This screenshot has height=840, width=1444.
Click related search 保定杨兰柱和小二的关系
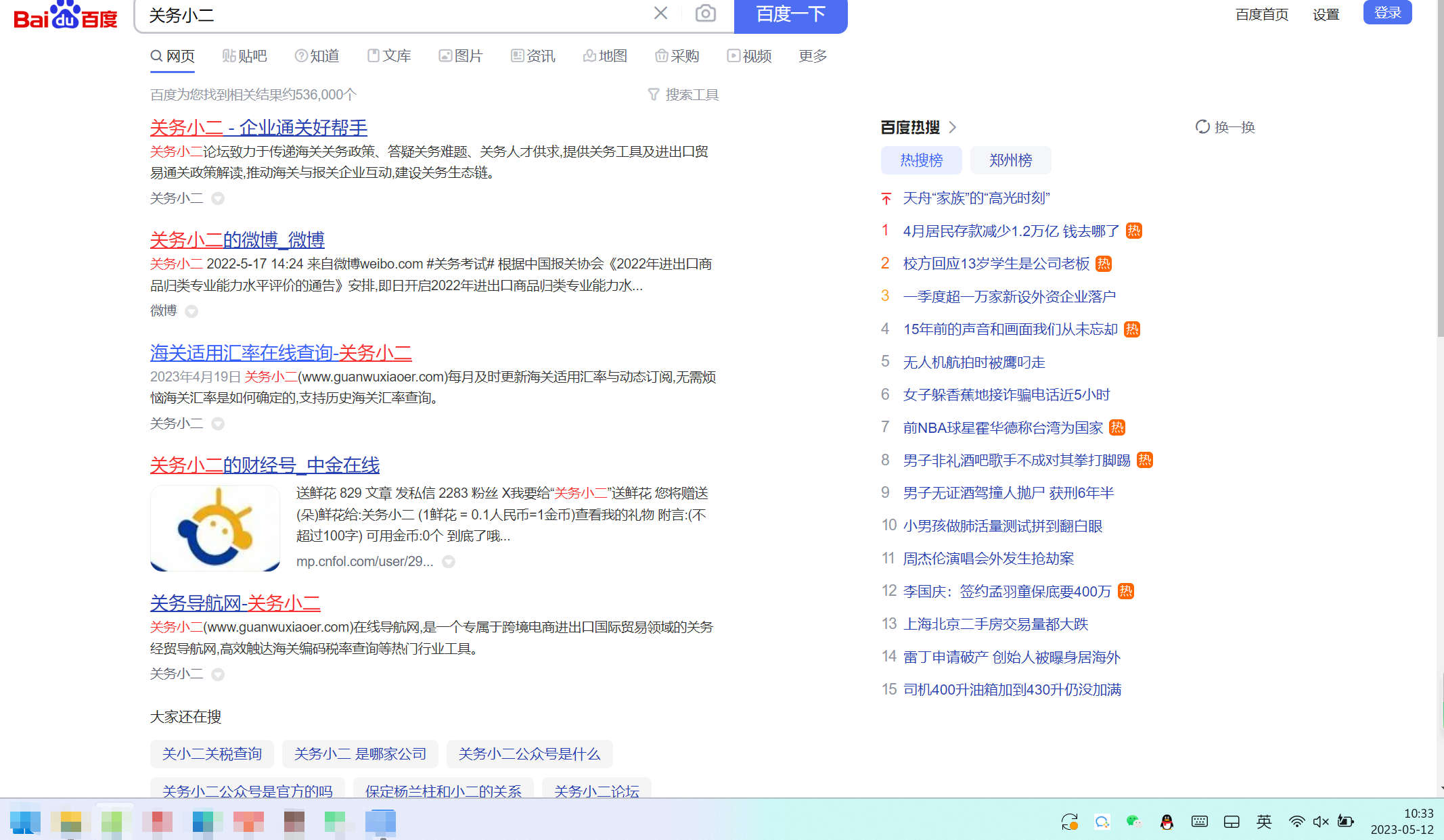coord(443,789)
